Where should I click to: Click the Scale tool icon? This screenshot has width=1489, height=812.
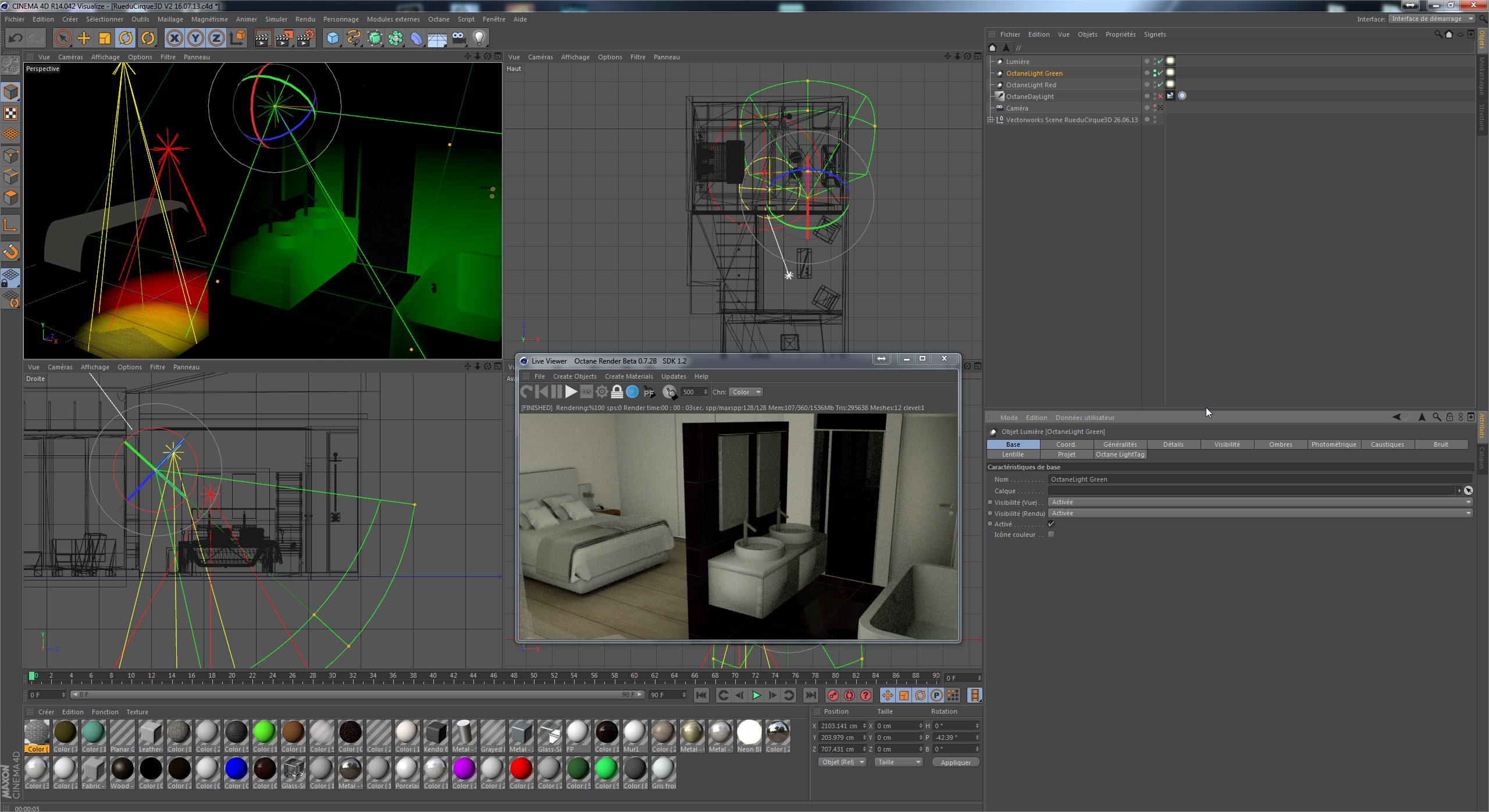(x=105, y=38)
